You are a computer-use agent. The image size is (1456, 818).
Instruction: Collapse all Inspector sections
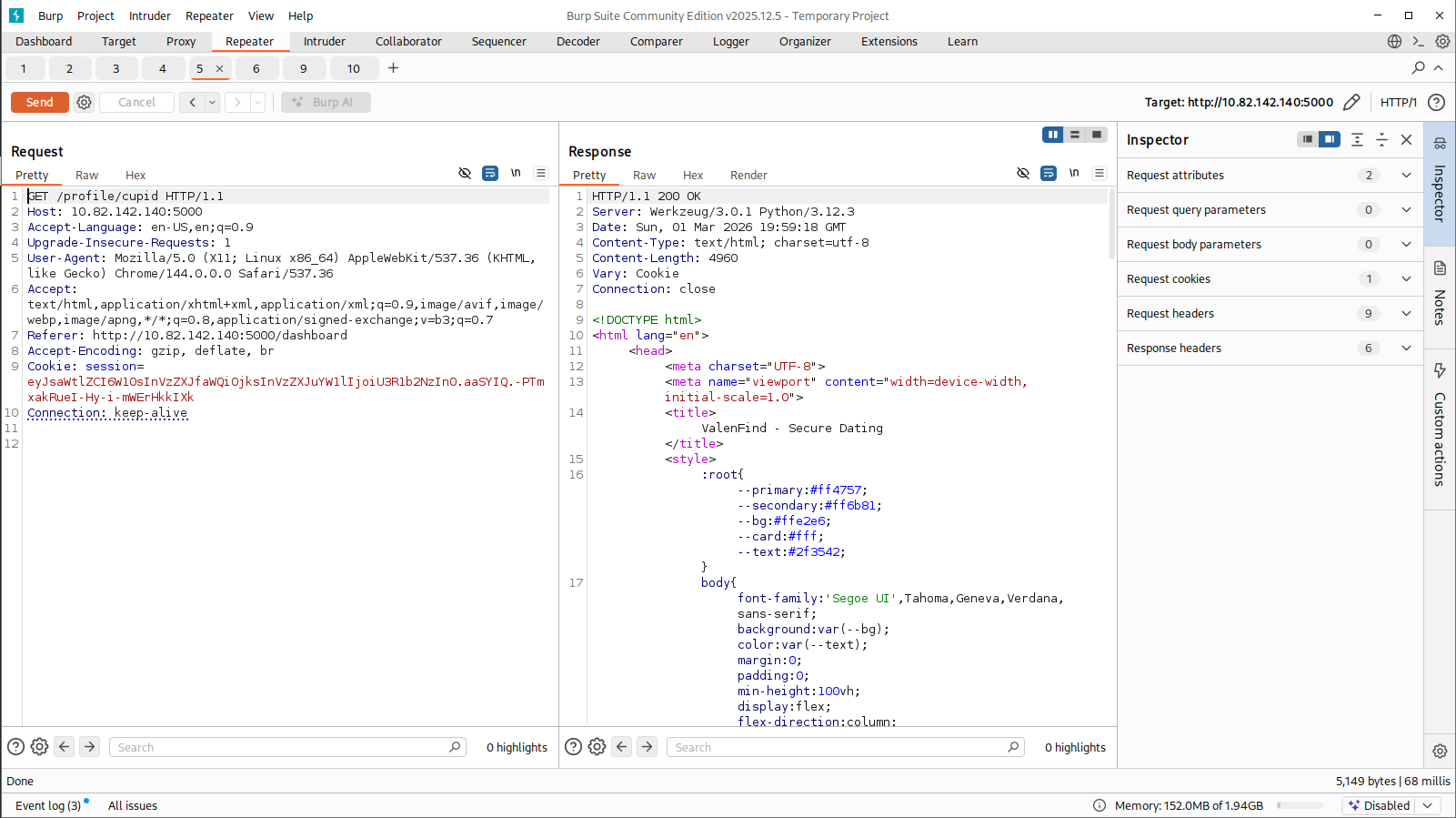click(1381, 139)
